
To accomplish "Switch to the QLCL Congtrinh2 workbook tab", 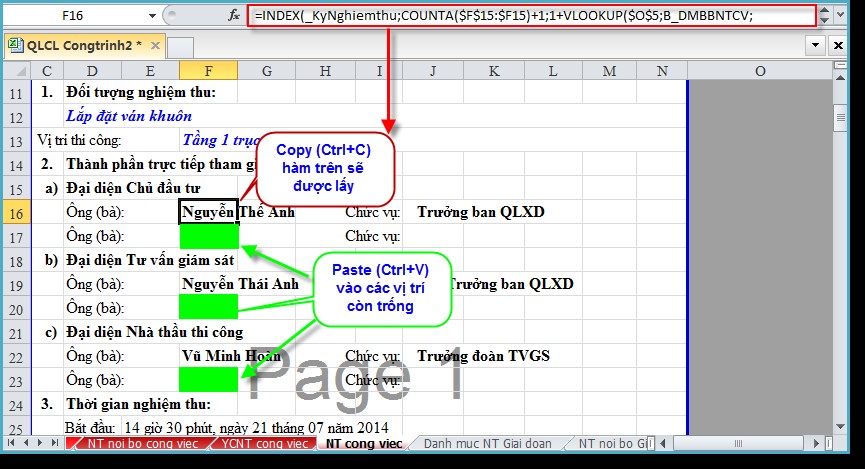I will (x=76, y=46).
